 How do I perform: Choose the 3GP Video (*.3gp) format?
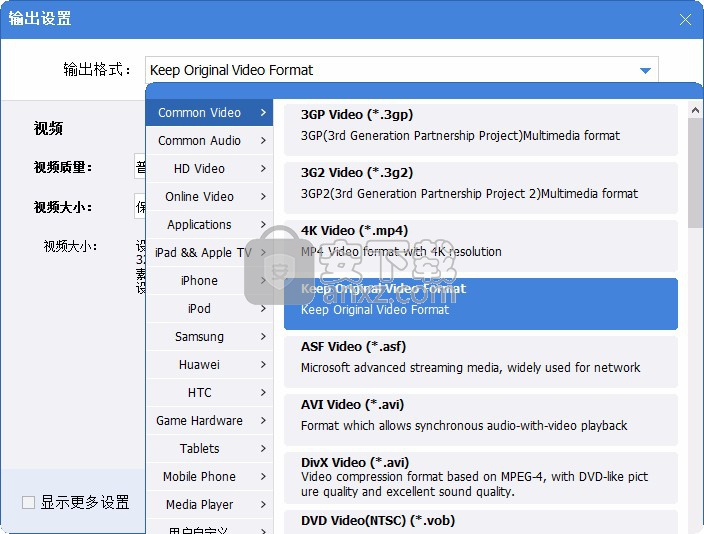(481, 130)
